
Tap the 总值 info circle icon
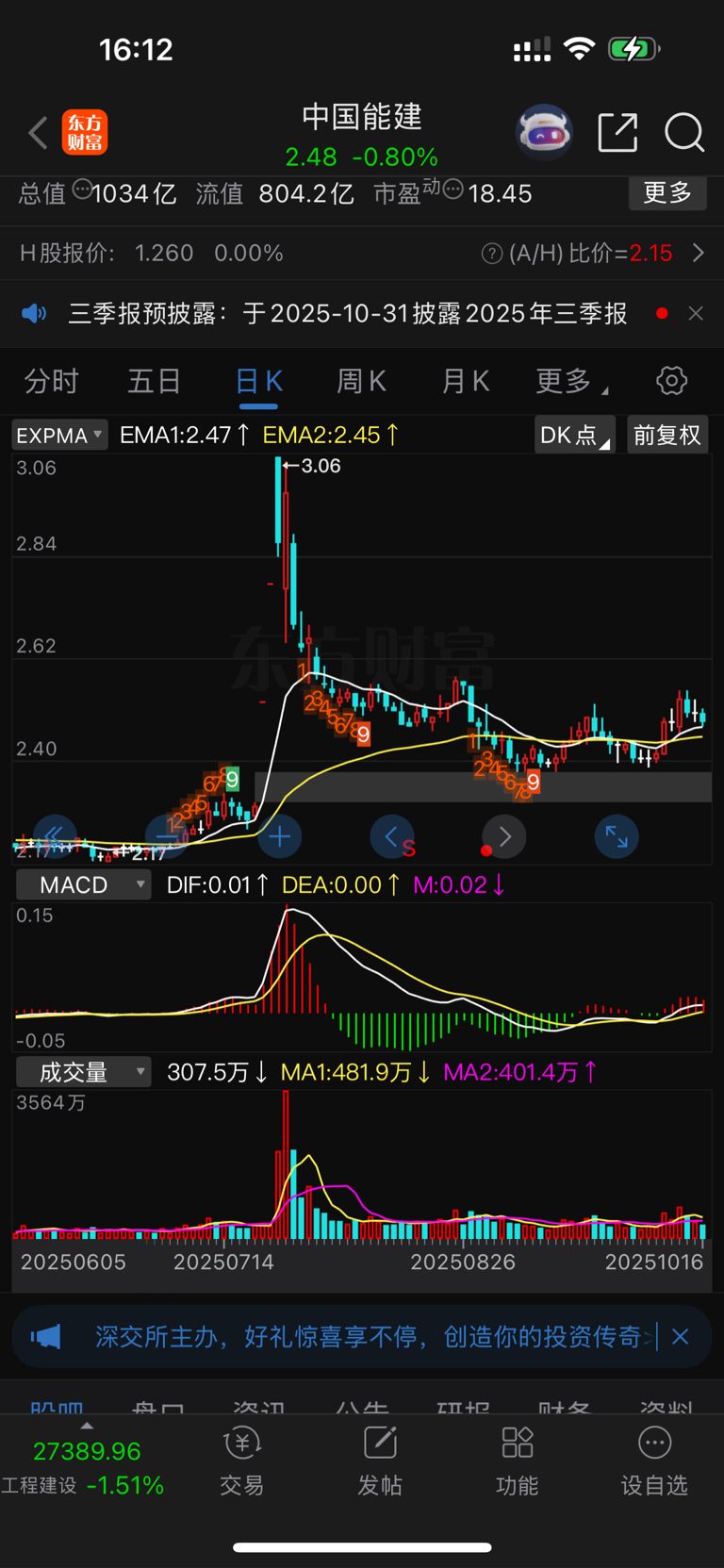tap(82, 190)
